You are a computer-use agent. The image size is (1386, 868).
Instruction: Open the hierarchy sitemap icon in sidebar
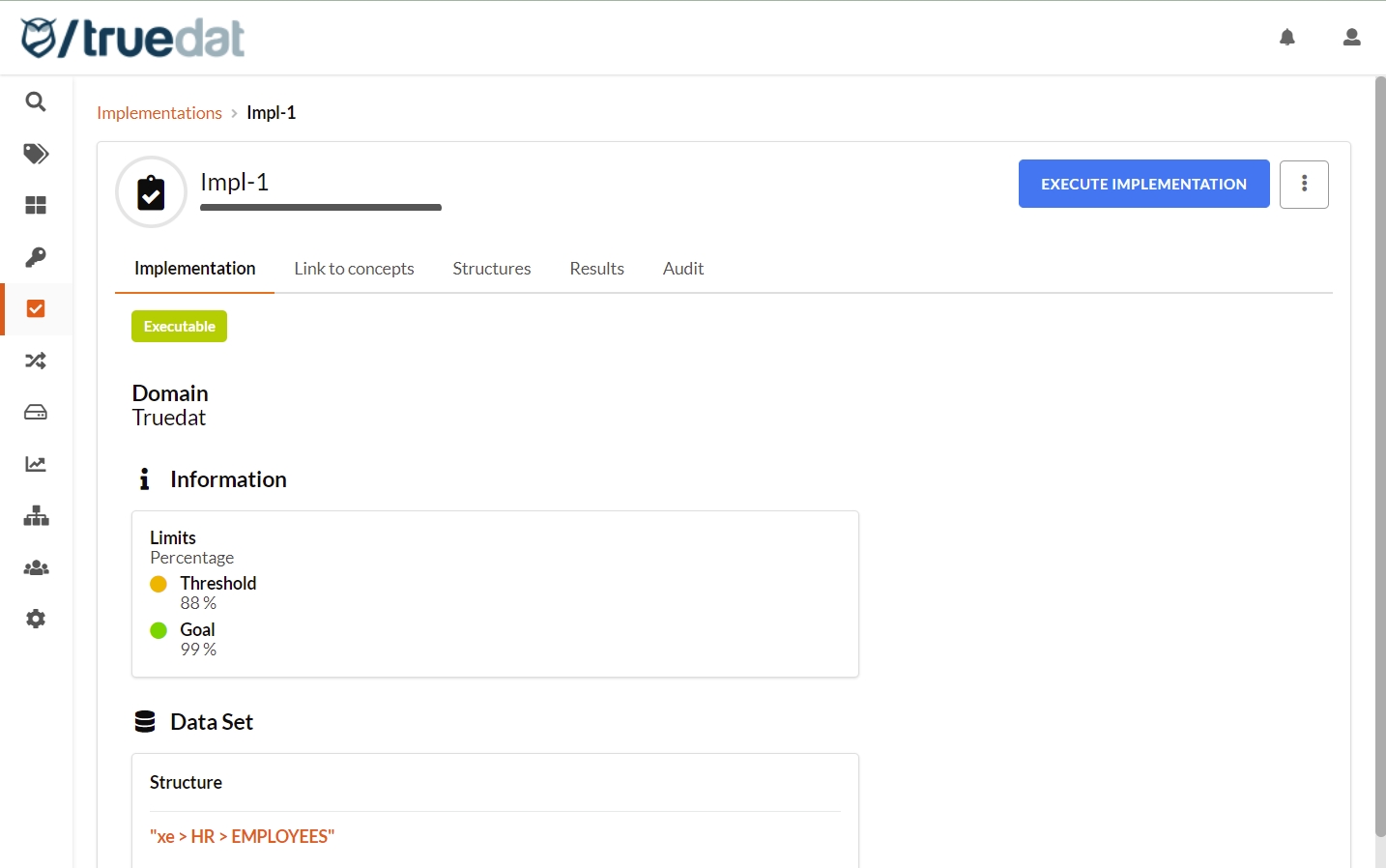(x=36, y=516)
